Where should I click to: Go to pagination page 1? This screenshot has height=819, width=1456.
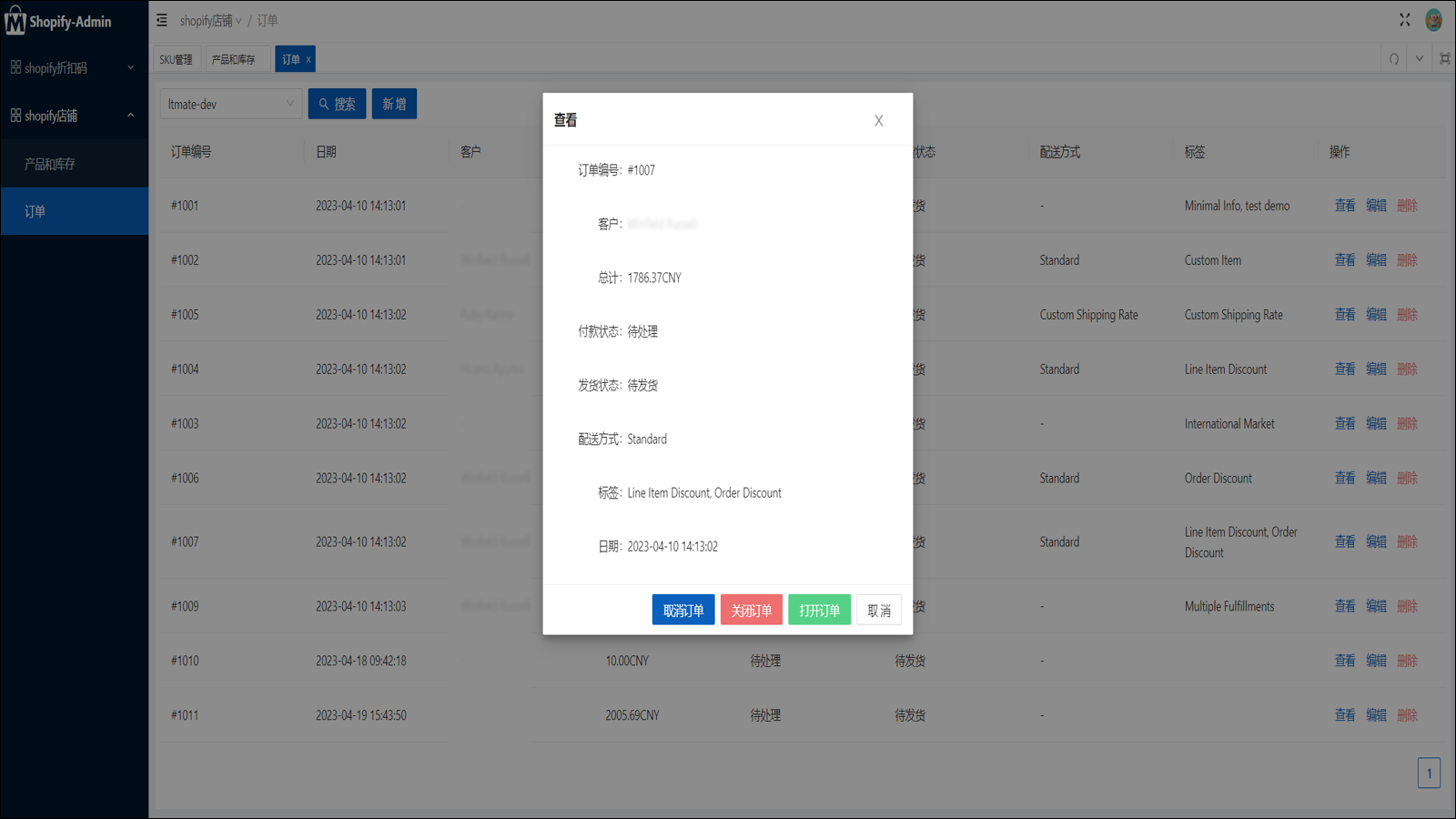(1429, 773)
